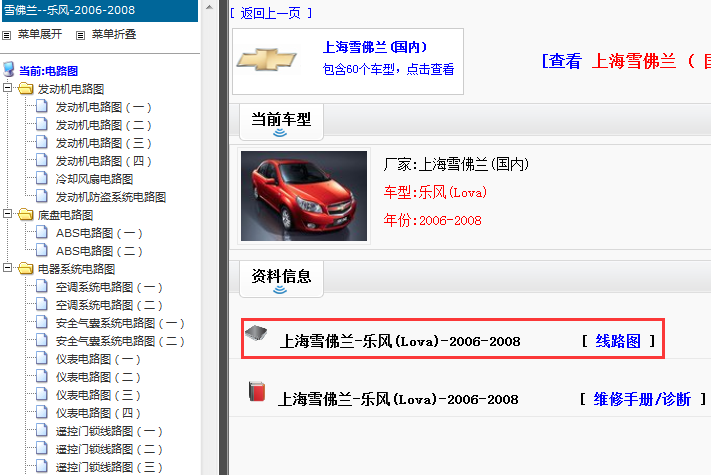This screenshot has width=711, height=475.
Task: Open the 维修手册/诊断 link
Action: coord(642,399)
